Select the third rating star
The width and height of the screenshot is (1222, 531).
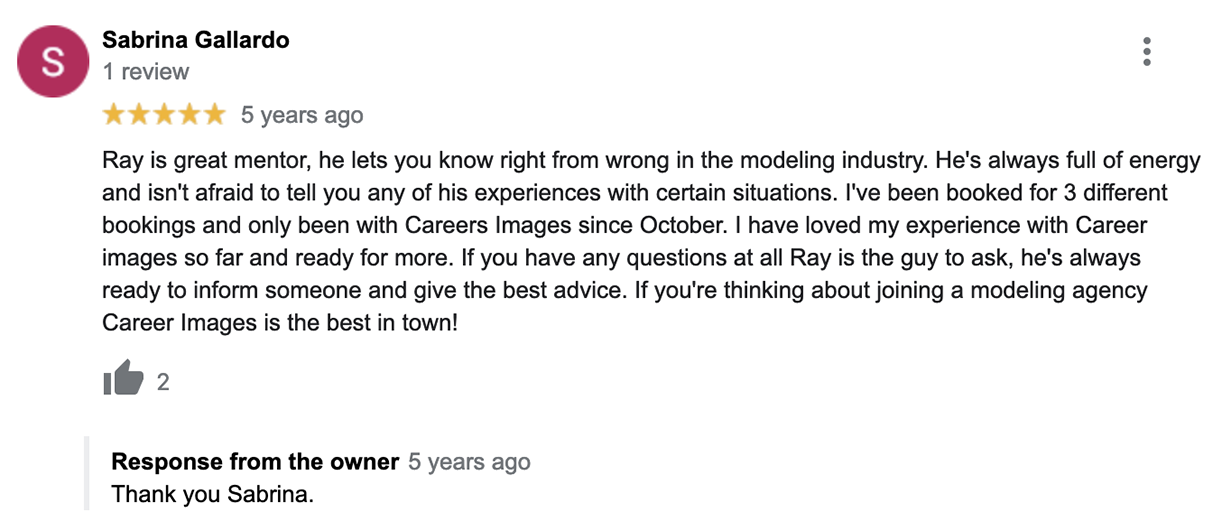[164, 115]
